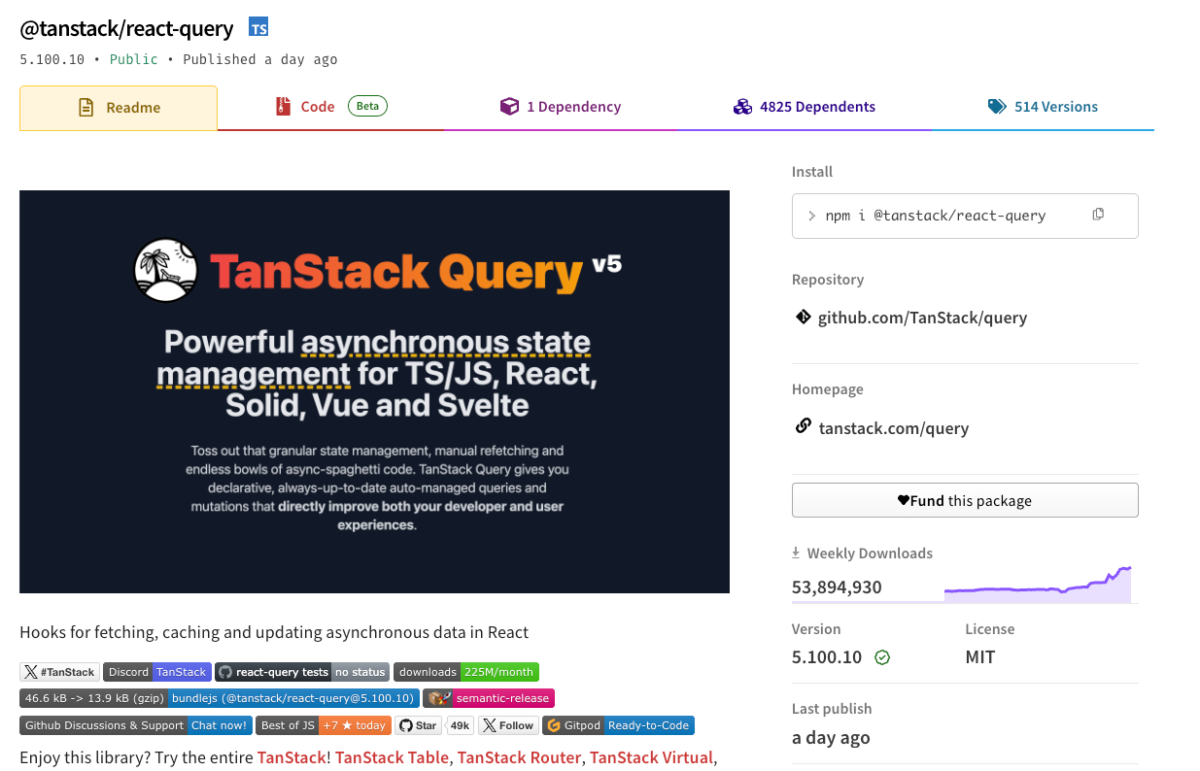Switch to the Code tab
Viewport: 1200px width, 771px height.
[331, 107]
